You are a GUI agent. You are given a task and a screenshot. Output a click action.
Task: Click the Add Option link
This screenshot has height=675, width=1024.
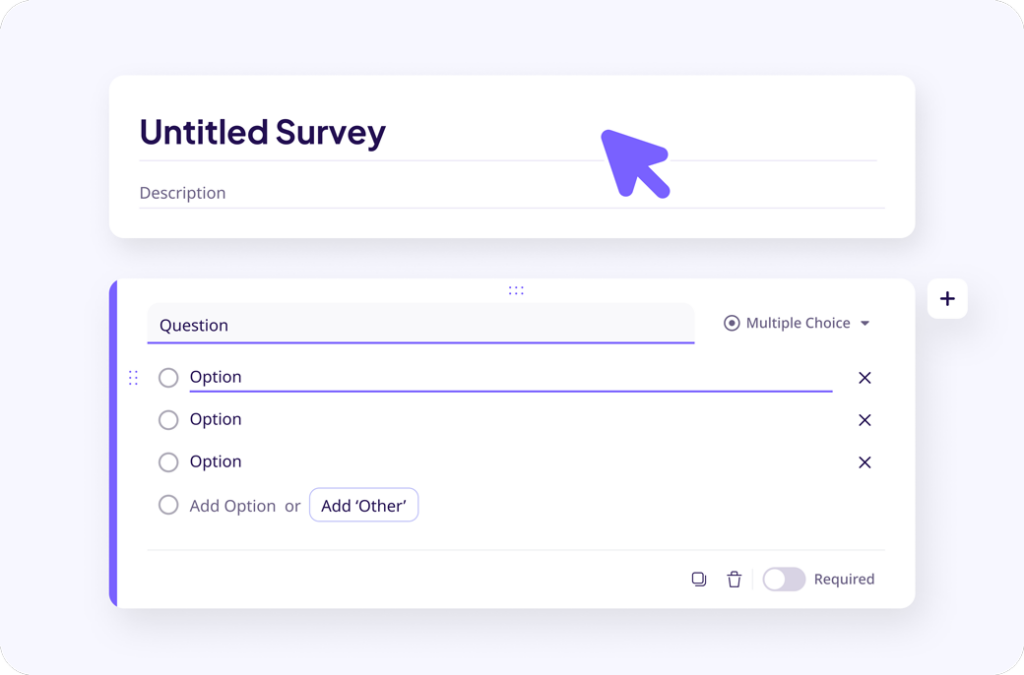(232, 506)
